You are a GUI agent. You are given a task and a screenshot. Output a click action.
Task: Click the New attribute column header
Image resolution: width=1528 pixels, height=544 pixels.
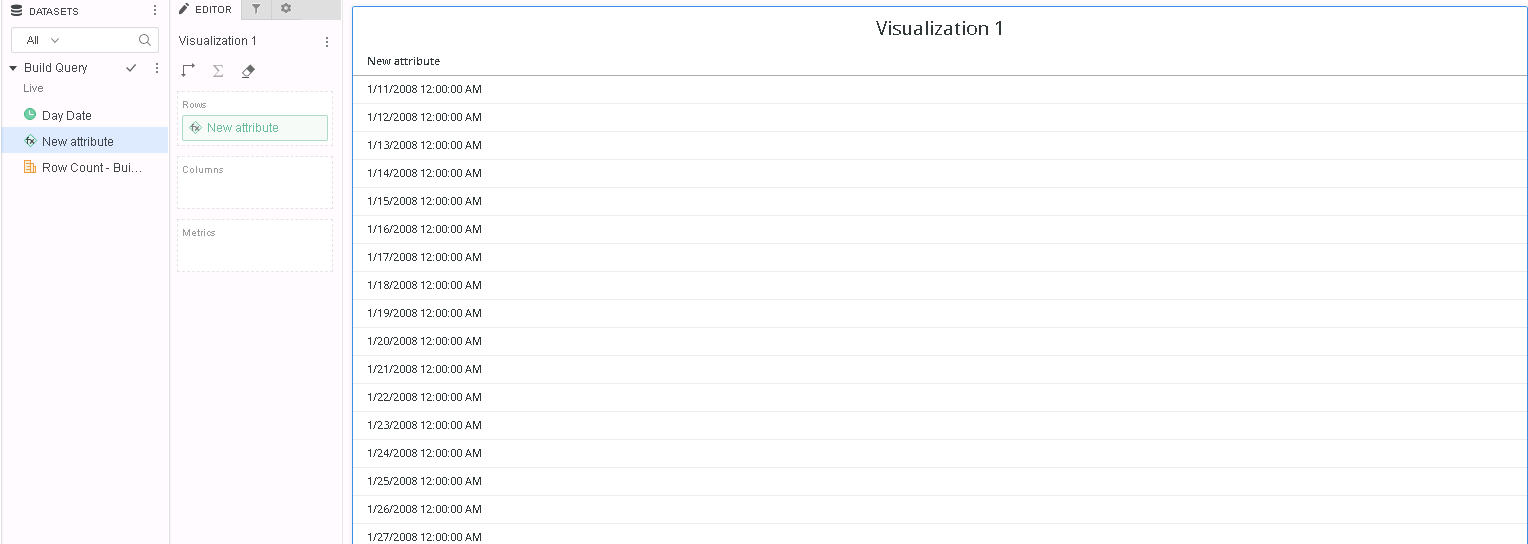click(x=403, y=61)
